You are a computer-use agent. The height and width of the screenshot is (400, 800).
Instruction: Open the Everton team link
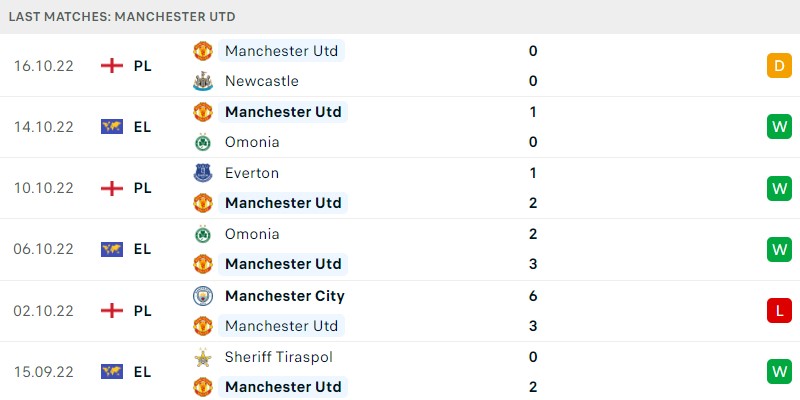coord(252,173)
